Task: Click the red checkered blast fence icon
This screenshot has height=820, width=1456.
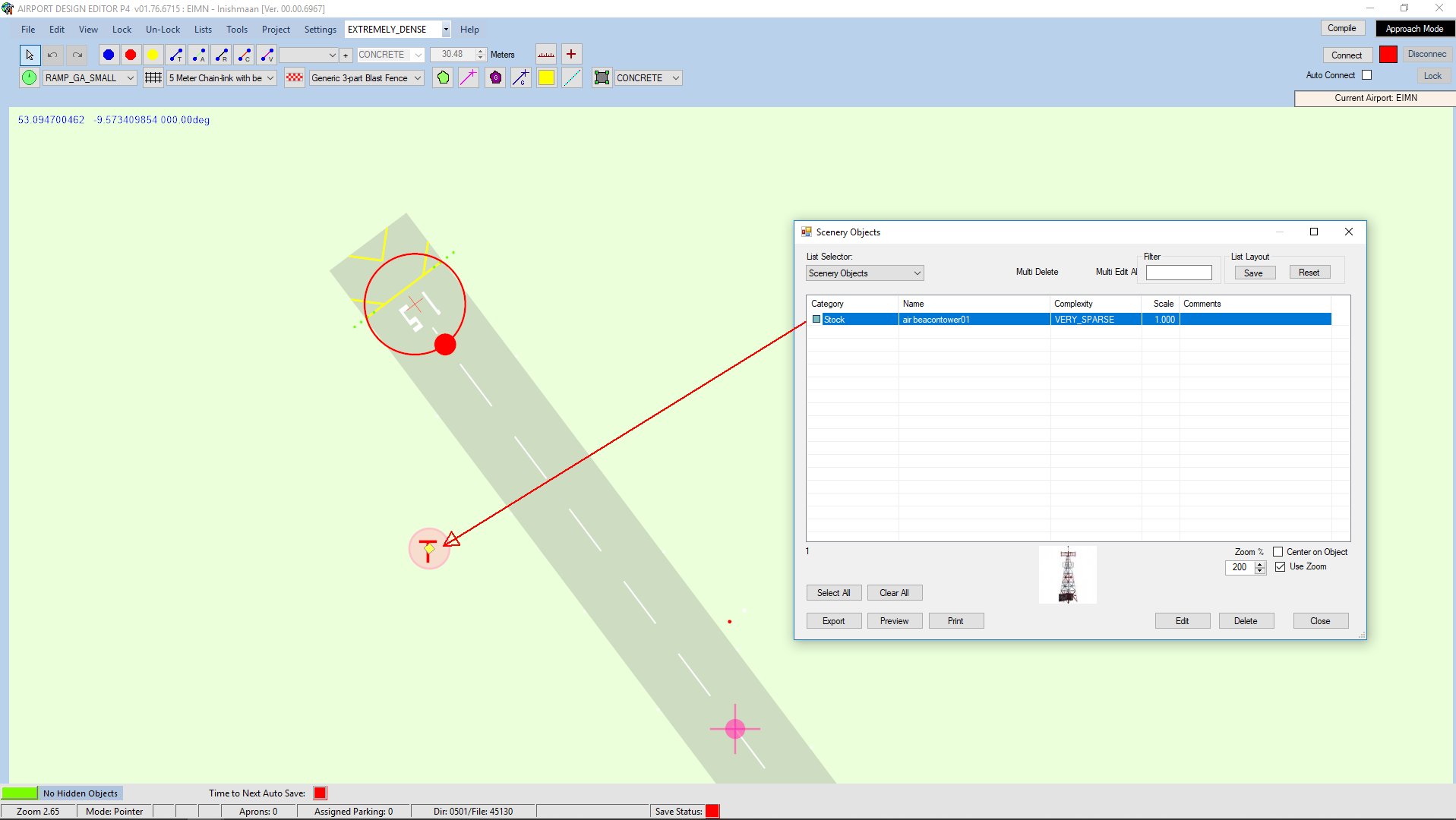Action: [x=295, y=77]
